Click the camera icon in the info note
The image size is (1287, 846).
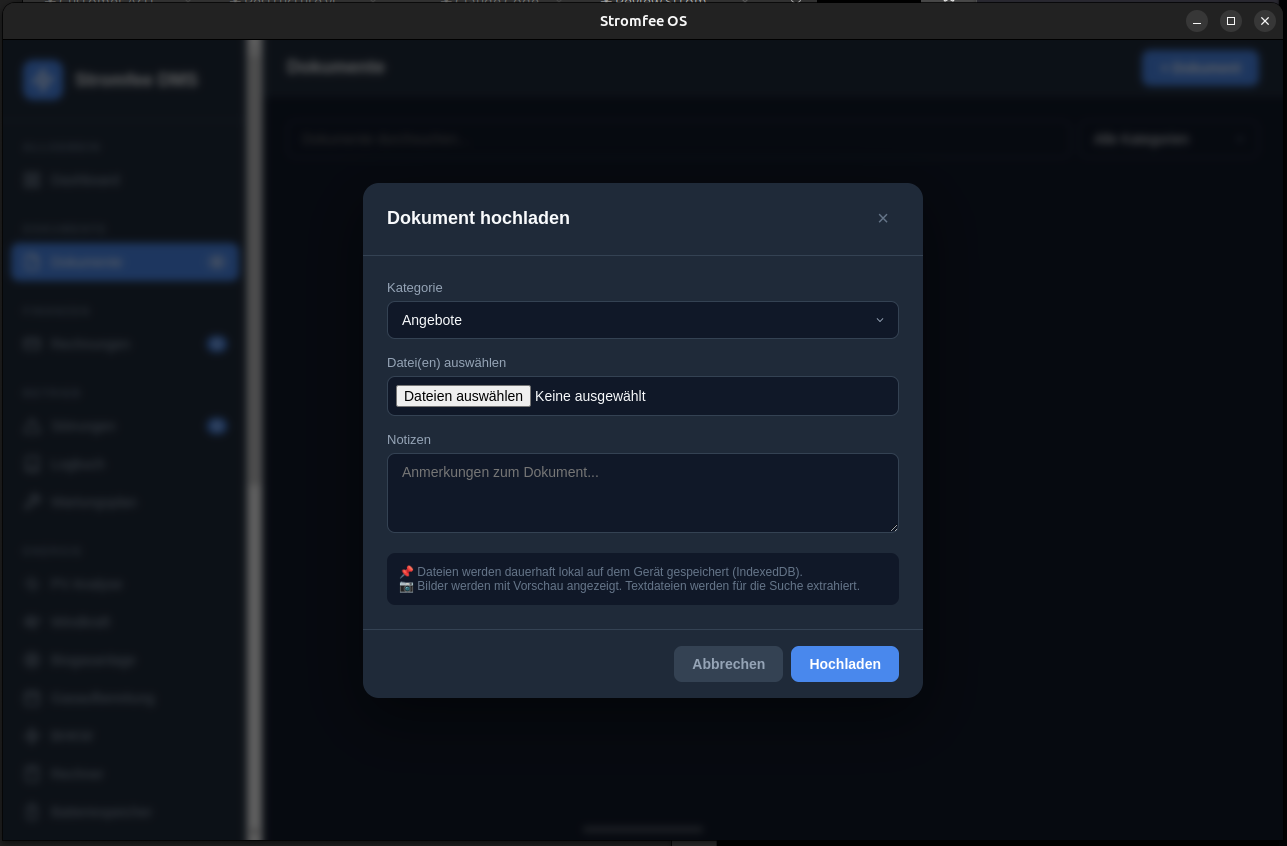(406, 586)
